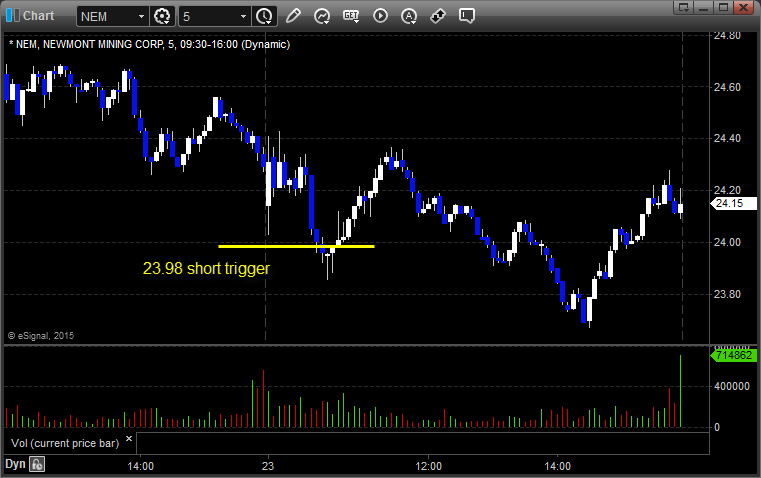Click the 24.20 price axis label
The height and width of the screenshot is (478, 761).
[x=727, y=190]
